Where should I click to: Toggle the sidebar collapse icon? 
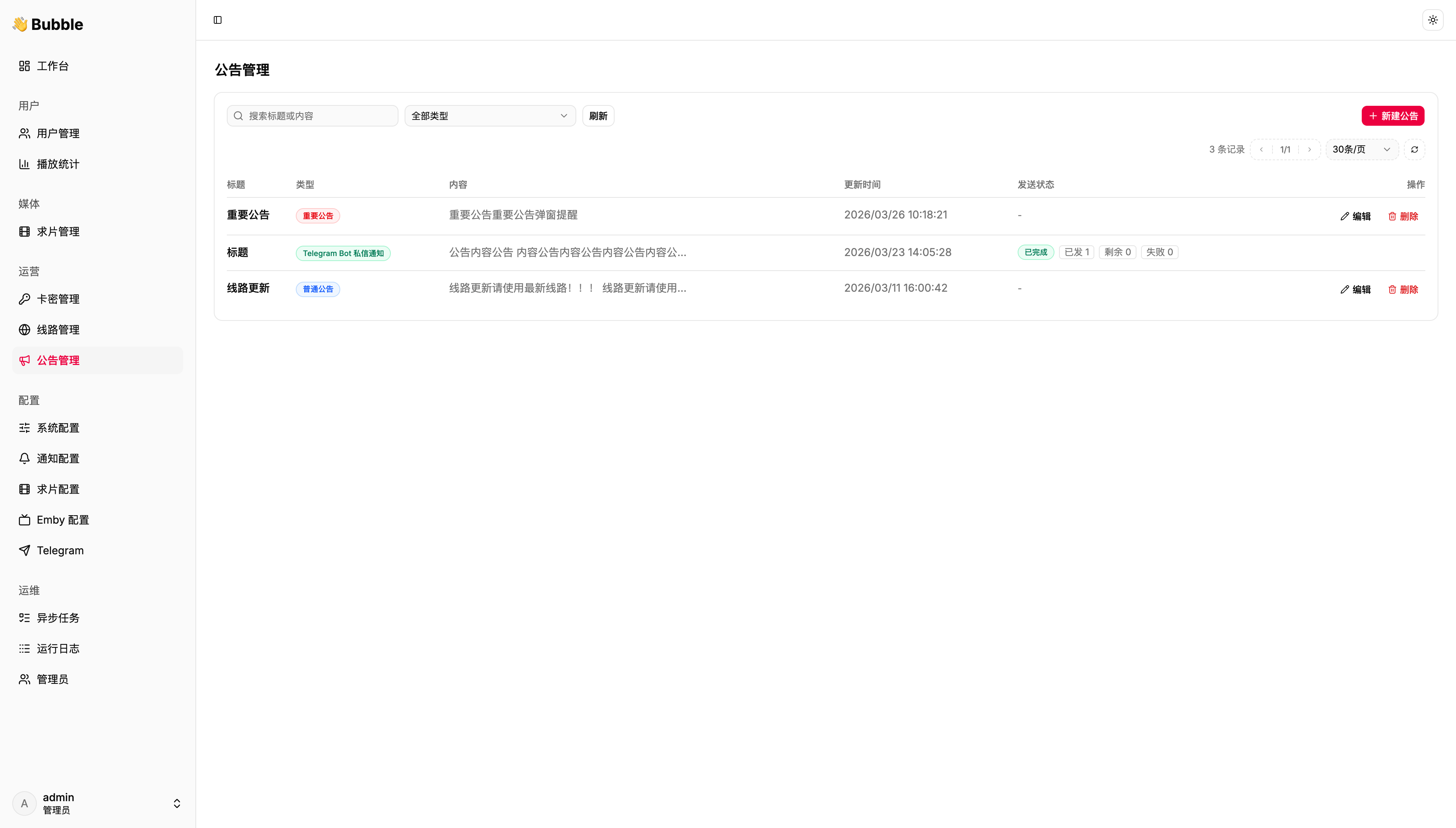(218, 20)
